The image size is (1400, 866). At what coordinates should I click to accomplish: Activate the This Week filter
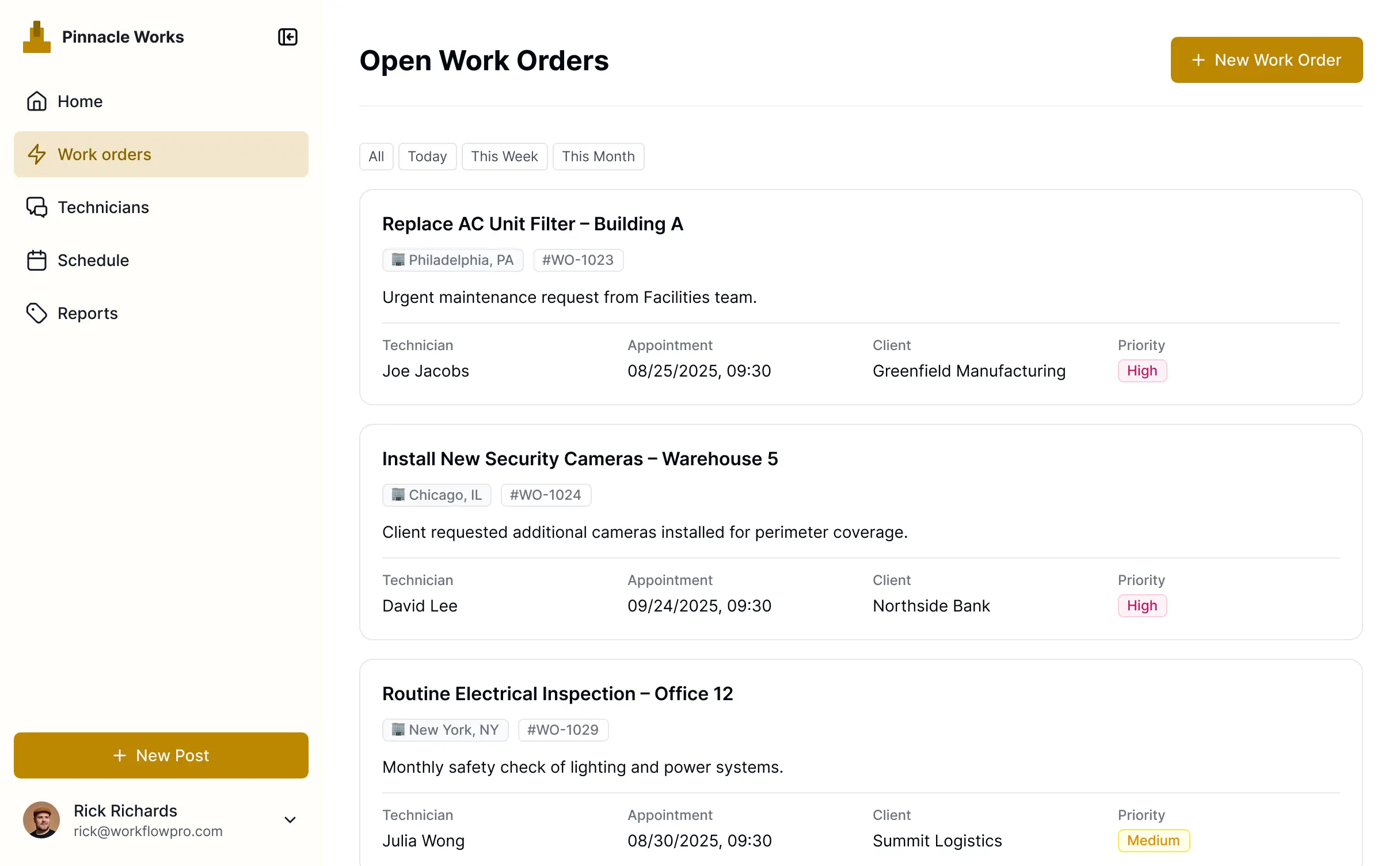[x=504, y=156]
